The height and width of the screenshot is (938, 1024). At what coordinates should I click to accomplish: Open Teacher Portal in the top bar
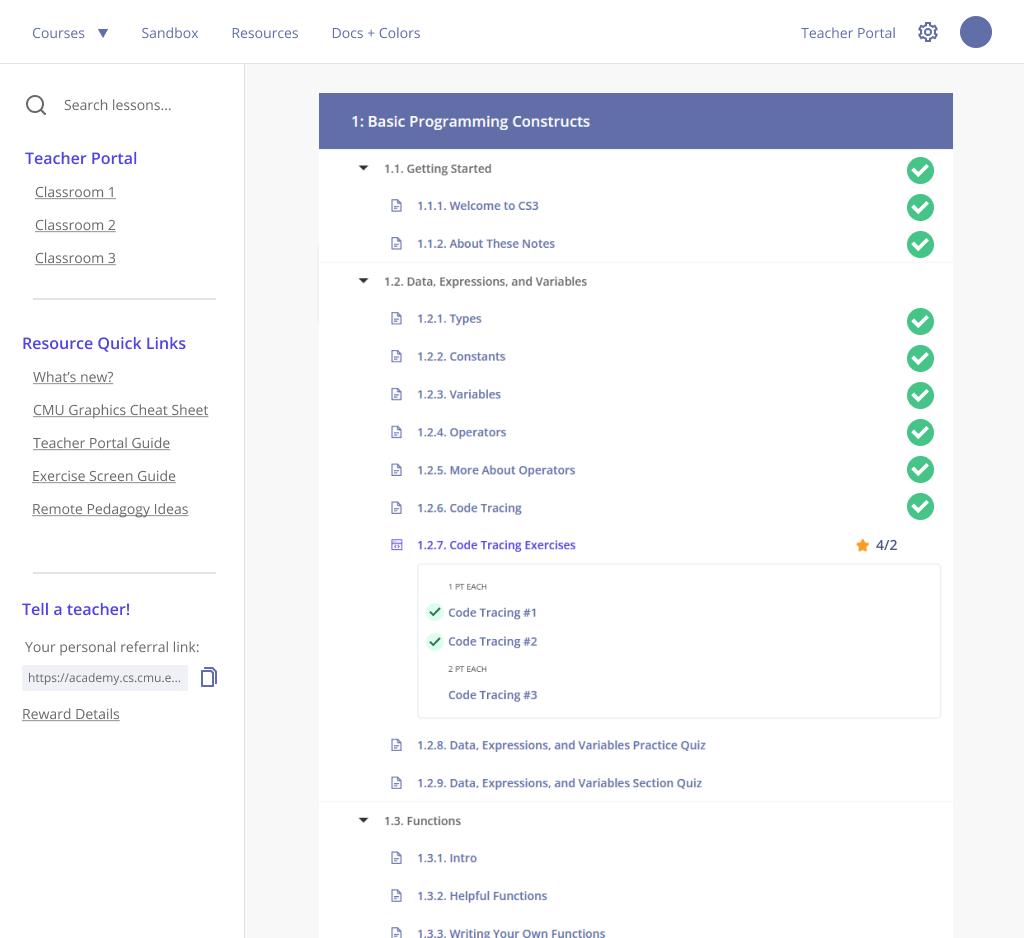point(848,33)
